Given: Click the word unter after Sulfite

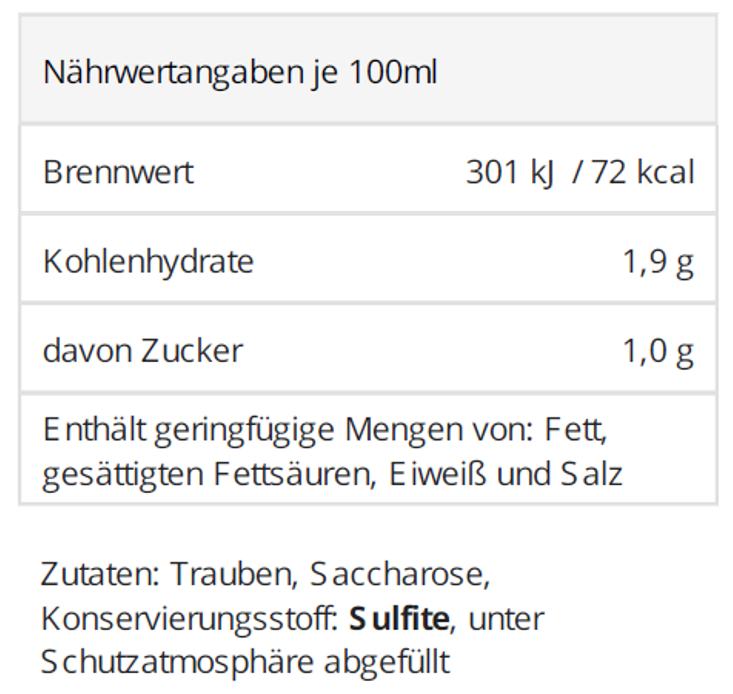Looking at the screenshot, I should pyautogui.click(x=506, y=619).
